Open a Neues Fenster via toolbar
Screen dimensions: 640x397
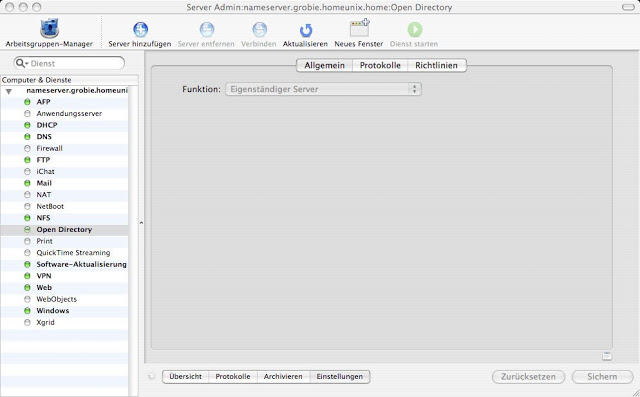(359, 28)
